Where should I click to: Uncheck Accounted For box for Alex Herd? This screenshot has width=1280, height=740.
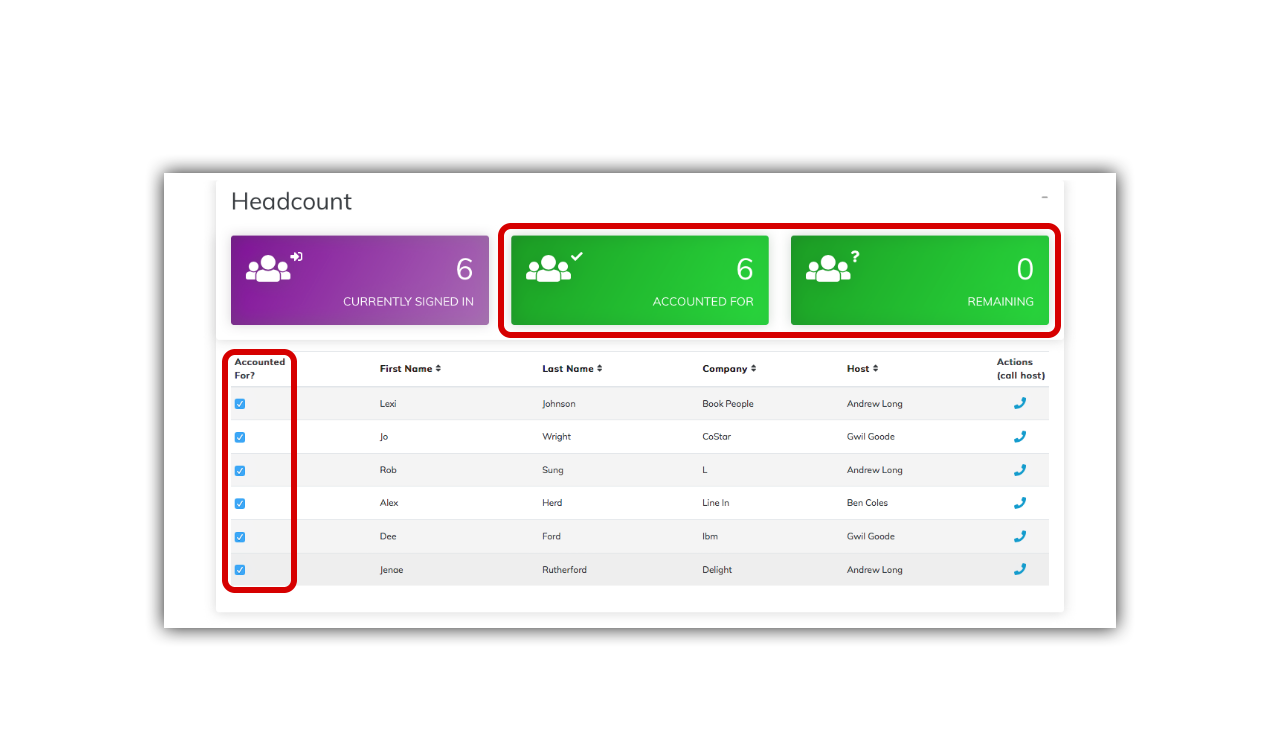coord(240,503)
